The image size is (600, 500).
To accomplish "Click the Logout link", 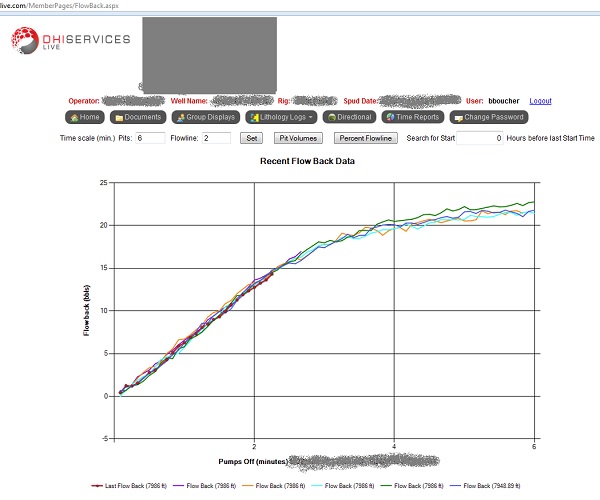I will [x=540, y=101].
